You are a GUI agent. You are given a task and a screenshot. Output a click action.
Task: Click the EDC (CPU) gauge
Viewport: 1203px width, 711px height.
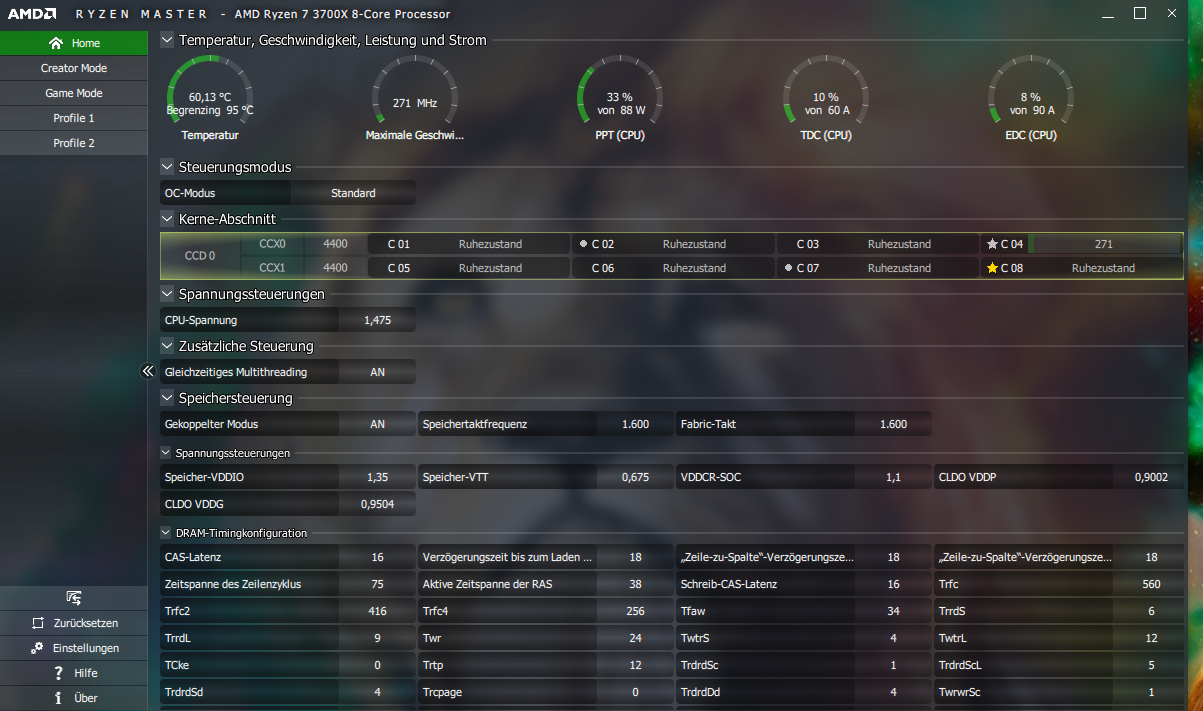coord(1030,97)
